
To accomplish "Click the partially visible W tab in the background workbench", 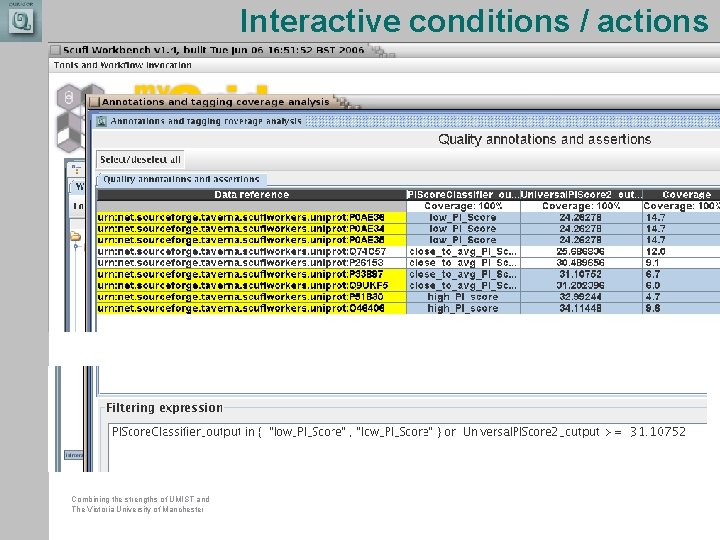I will pyautogui.click(x=79, y=186).
